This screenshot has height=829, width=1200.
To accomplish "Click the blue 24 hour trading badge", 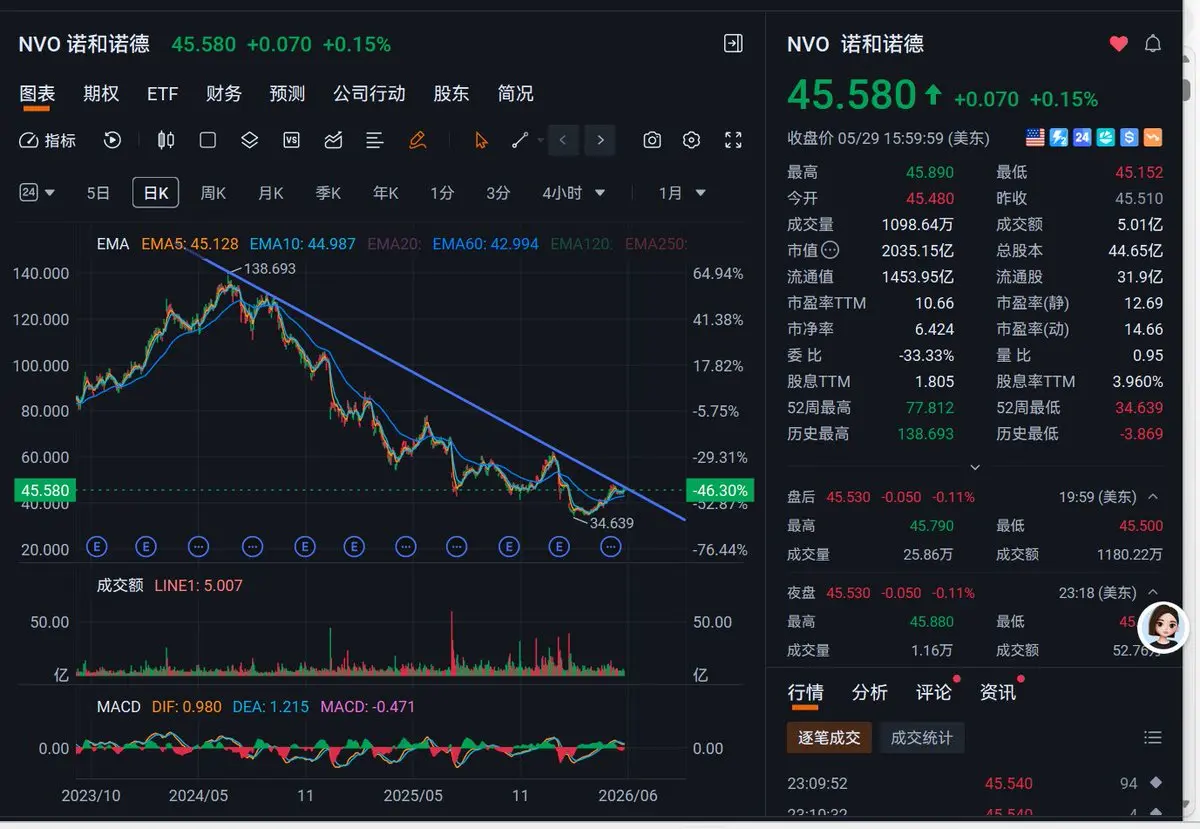I will tap(1082, 137).
